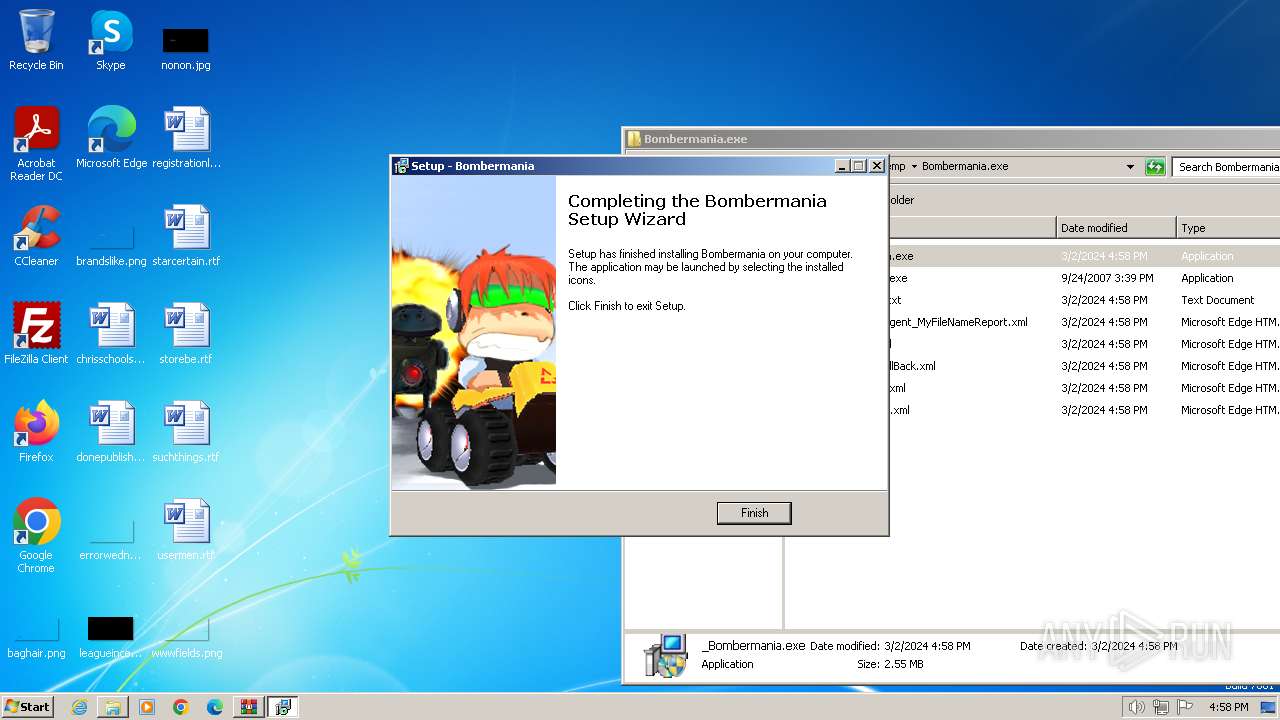
Task: Launch Acrobat Reader DC from desktop
Action: tap(36, 144)
